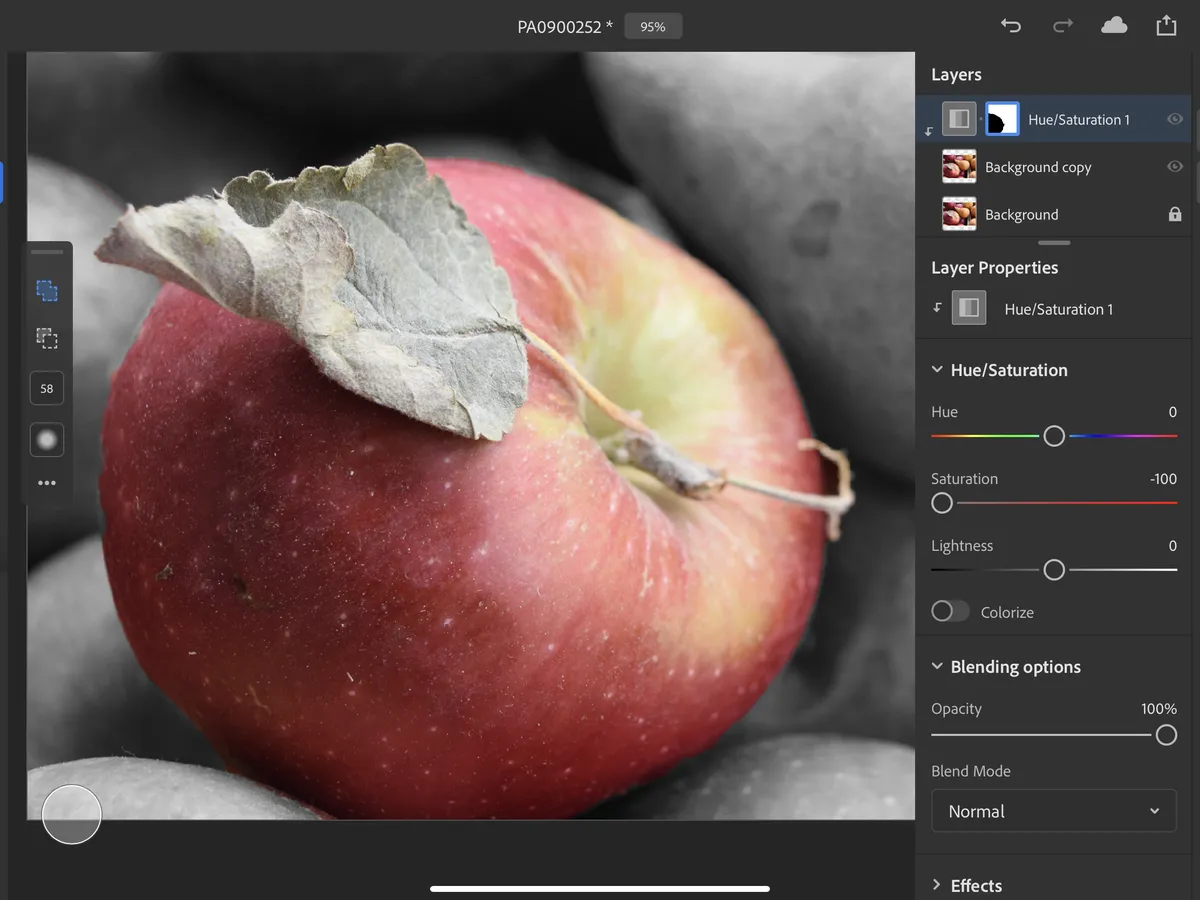Click the brush size 58 button

click(47, 389)
